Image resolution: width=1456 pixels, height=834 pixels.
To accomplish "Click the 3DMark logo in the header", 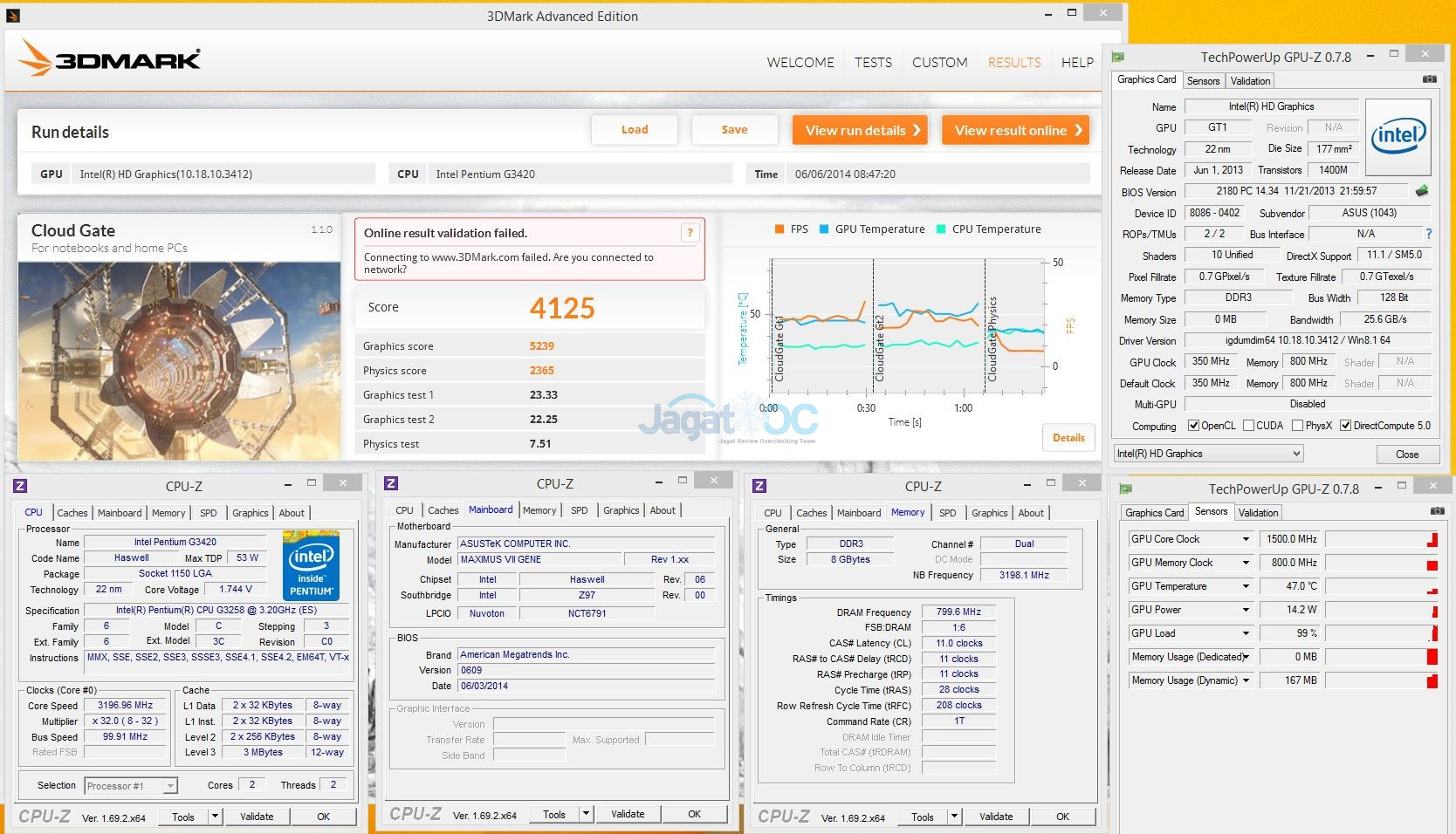I will [110, 59].
